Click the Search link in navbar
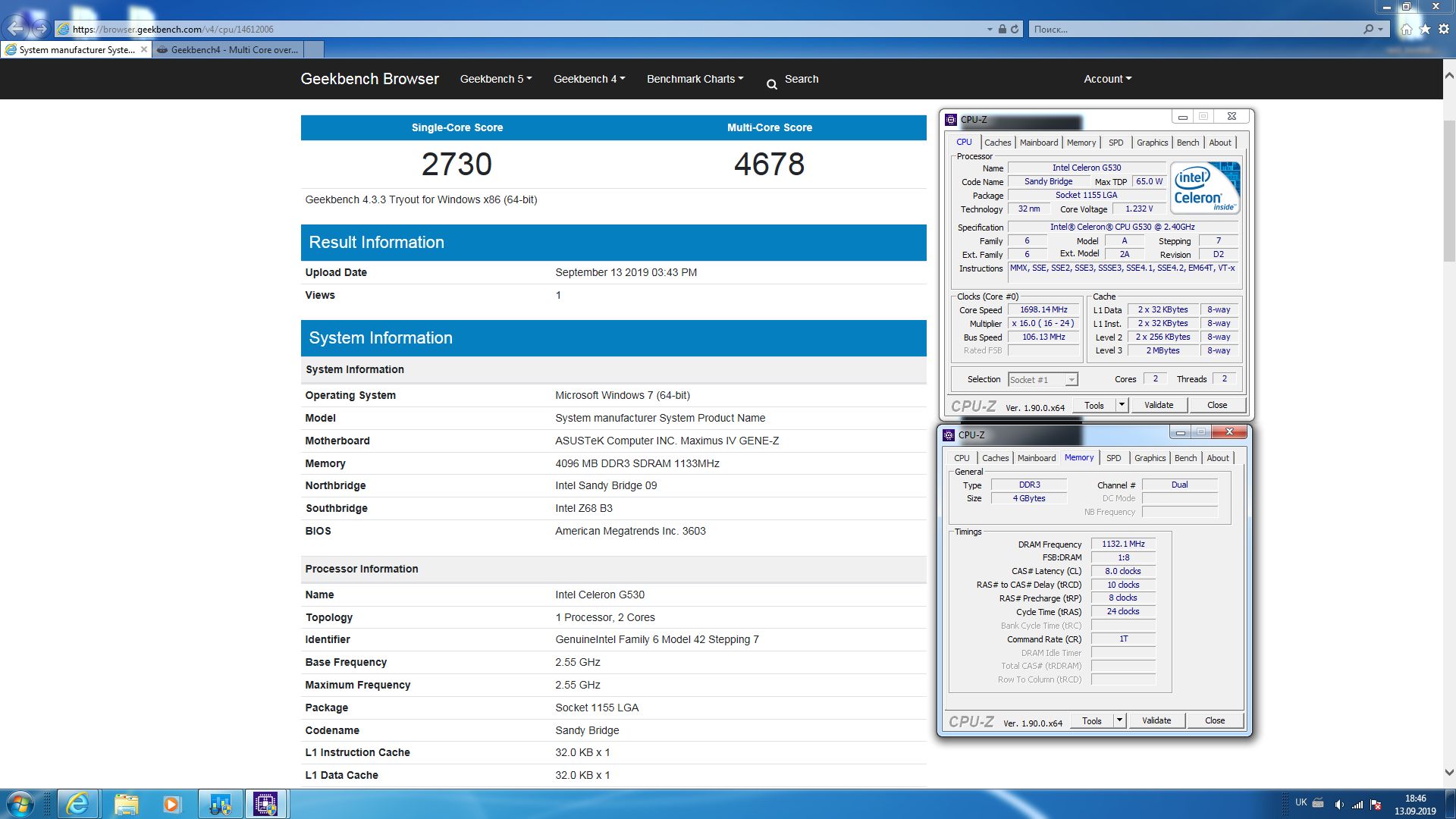This screenshot has width=1456, height=819. [x=801, y=79]
